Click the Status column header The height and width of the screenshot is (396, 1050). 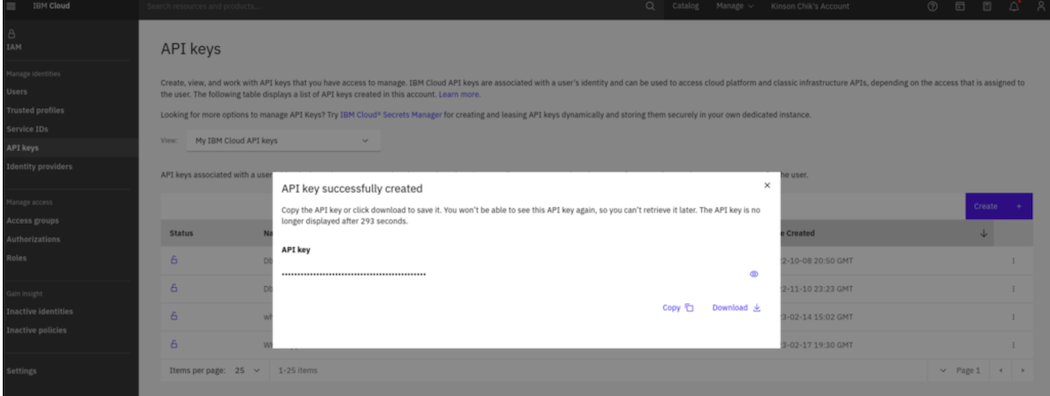pyautogui.click(x=181, y=233)
